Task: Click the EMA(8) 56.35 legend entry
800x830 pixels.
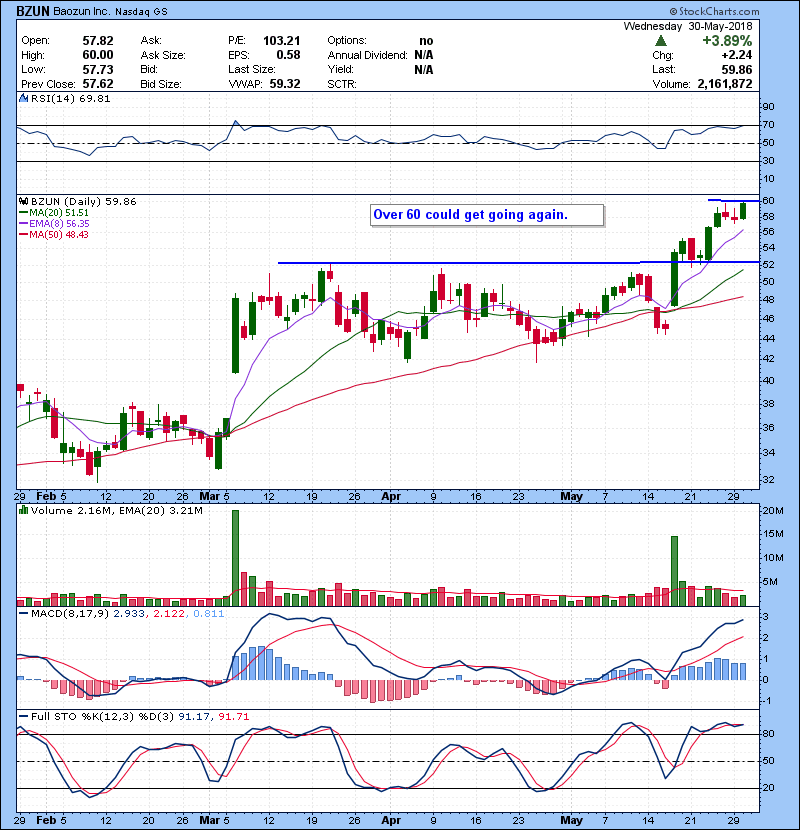Action: (55, 223)
